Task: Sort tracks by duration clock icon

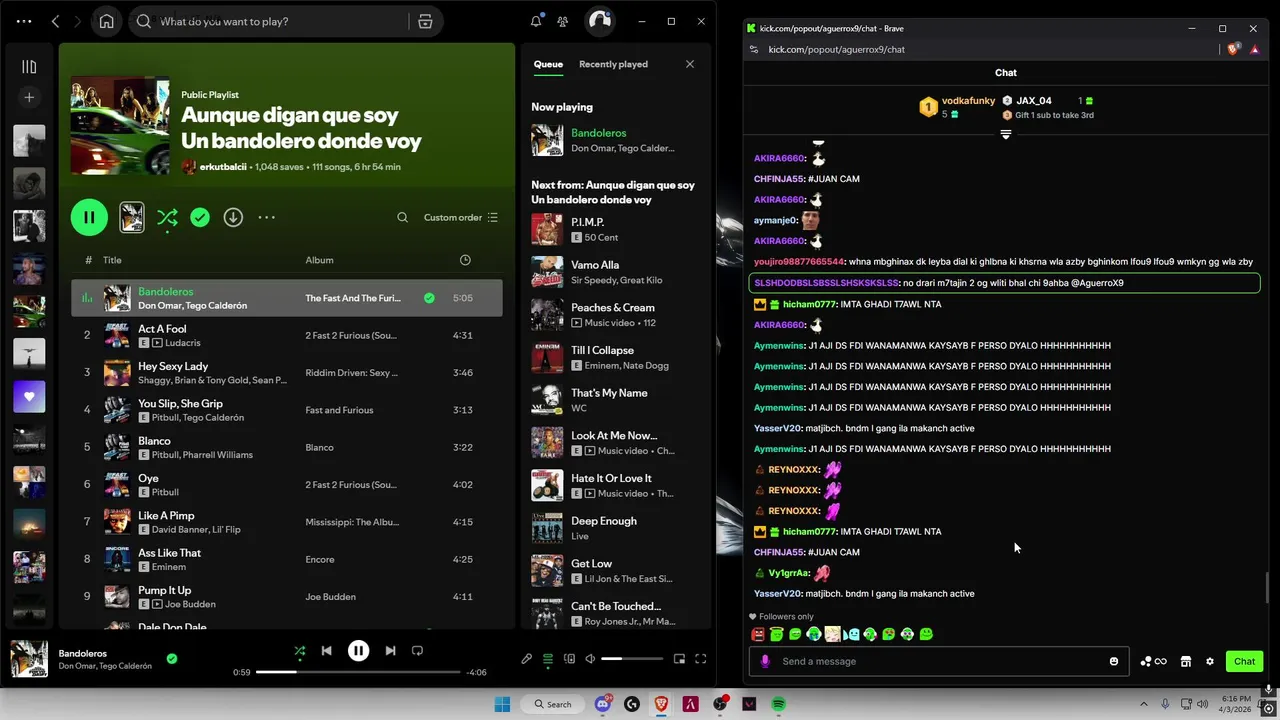Action: pos(465,260)
